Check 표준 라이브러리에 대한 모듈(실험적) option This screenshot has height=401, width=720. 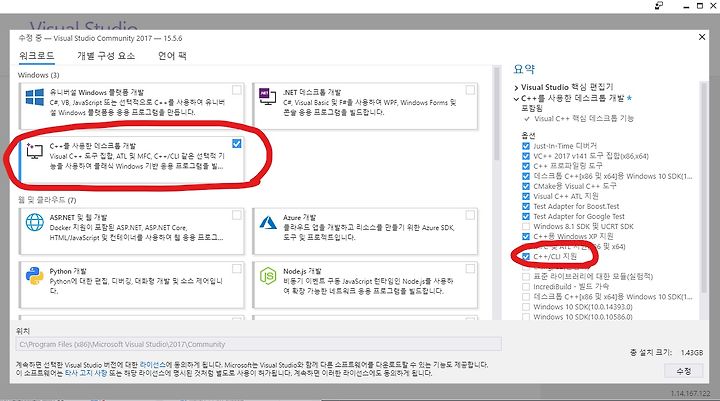pos(526,277)
